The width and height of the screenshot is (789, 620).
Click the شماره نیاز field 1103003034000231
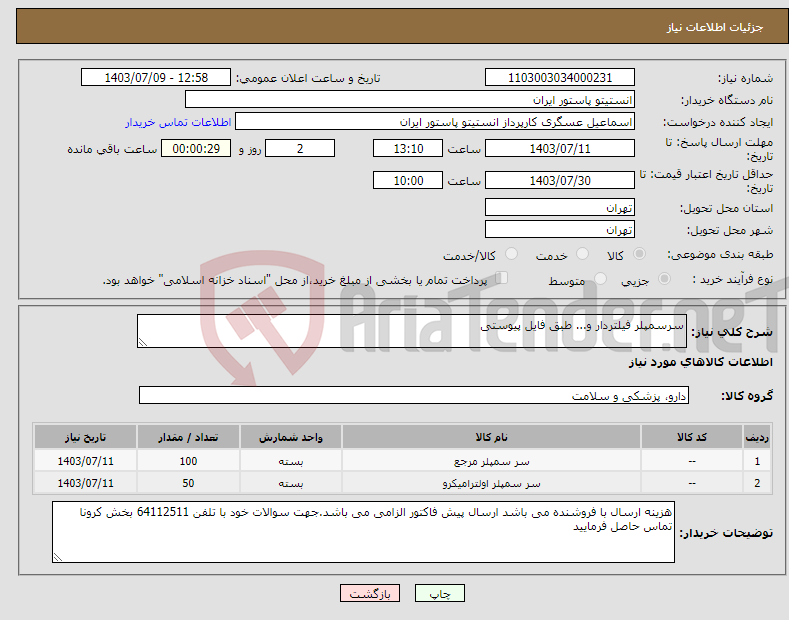[560, 78]
